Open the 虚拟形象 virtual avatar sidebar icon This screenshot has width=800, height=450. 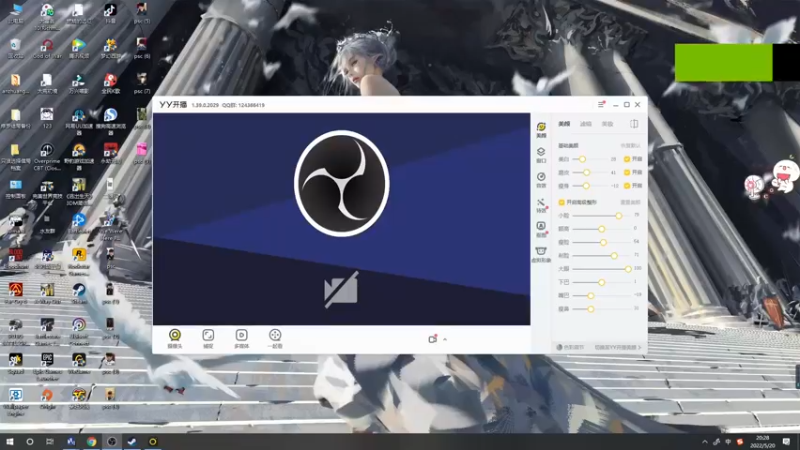541,254
